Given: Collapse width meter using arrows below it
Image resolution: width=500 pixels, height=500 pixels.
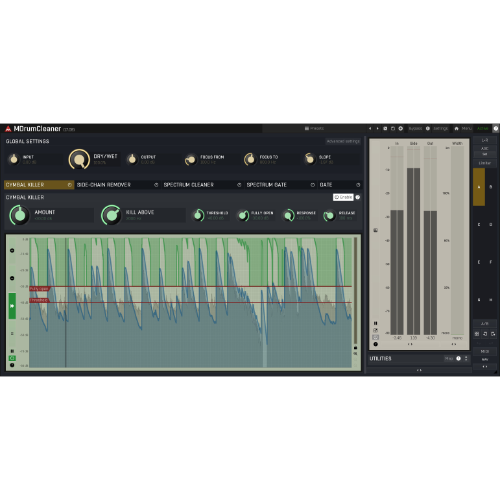Looking at the screenshot, I should tap(454, 344).
